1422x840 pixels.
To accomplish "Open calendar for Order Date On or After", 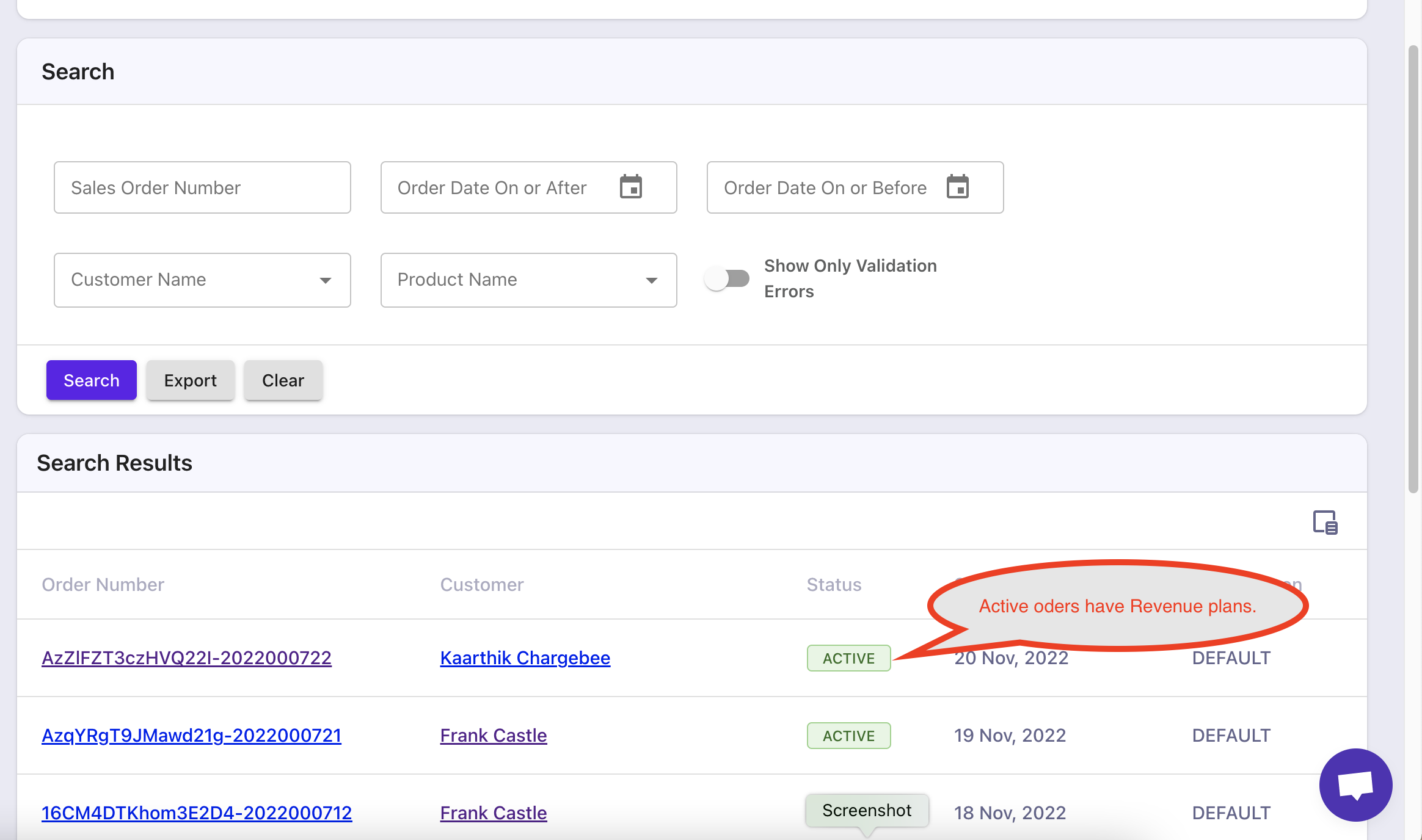I will [631, 187].
